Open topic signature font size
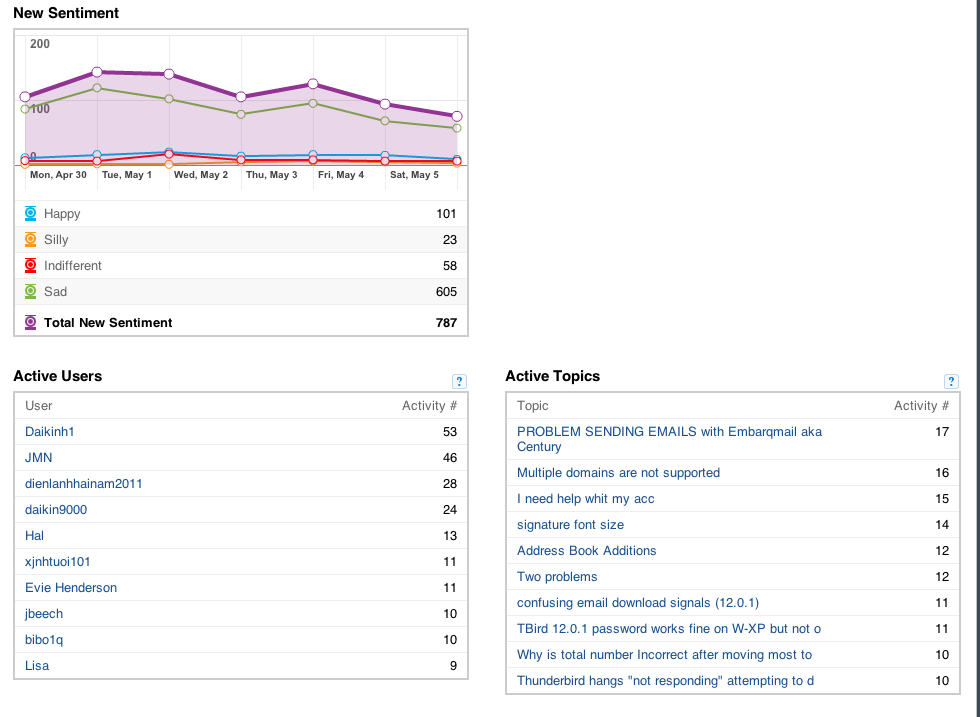The width and height of the screenshot is (980, 717). pos(570,525)
